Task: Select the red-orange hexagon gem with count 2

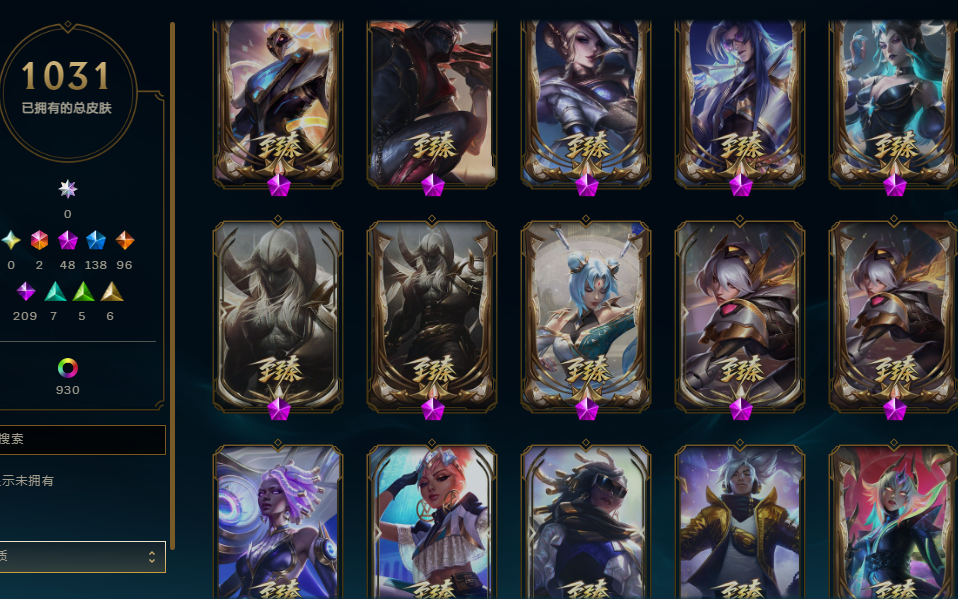Action: point(39,240)
